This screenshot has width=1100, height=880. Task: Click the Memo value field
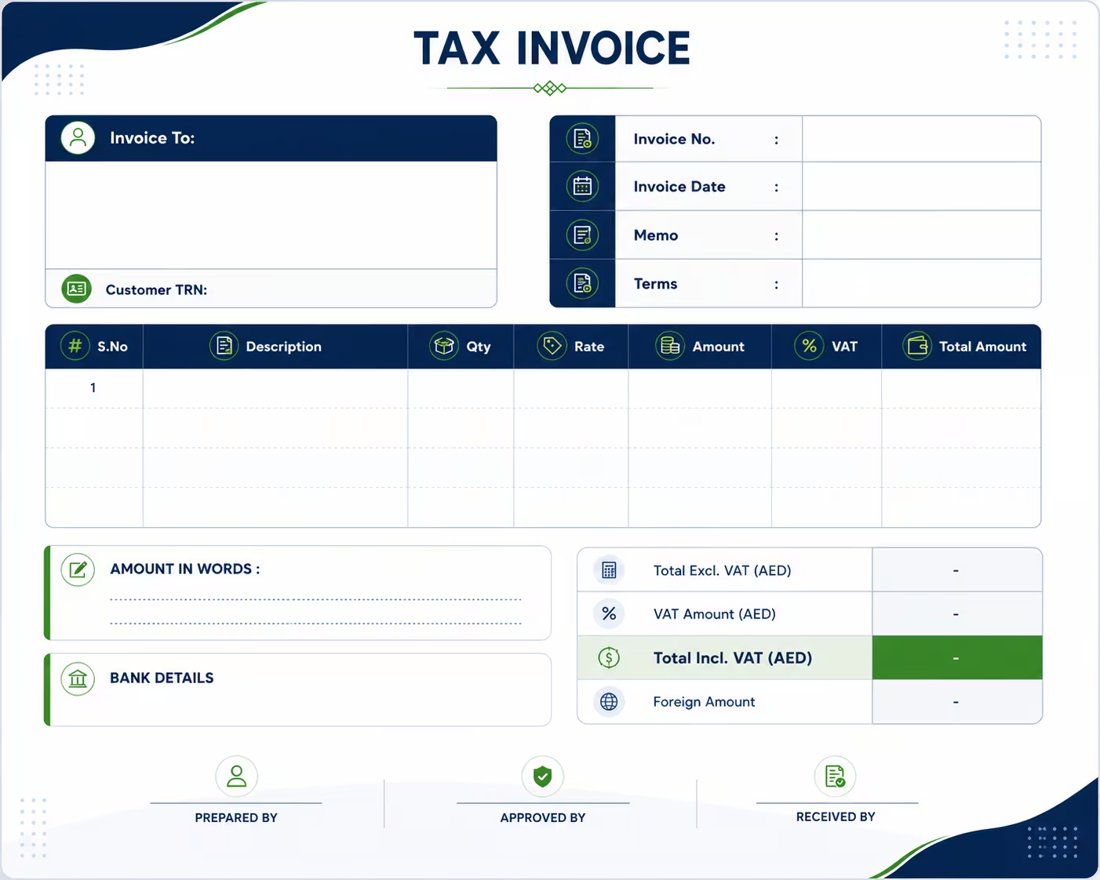(x=921, y=235)
